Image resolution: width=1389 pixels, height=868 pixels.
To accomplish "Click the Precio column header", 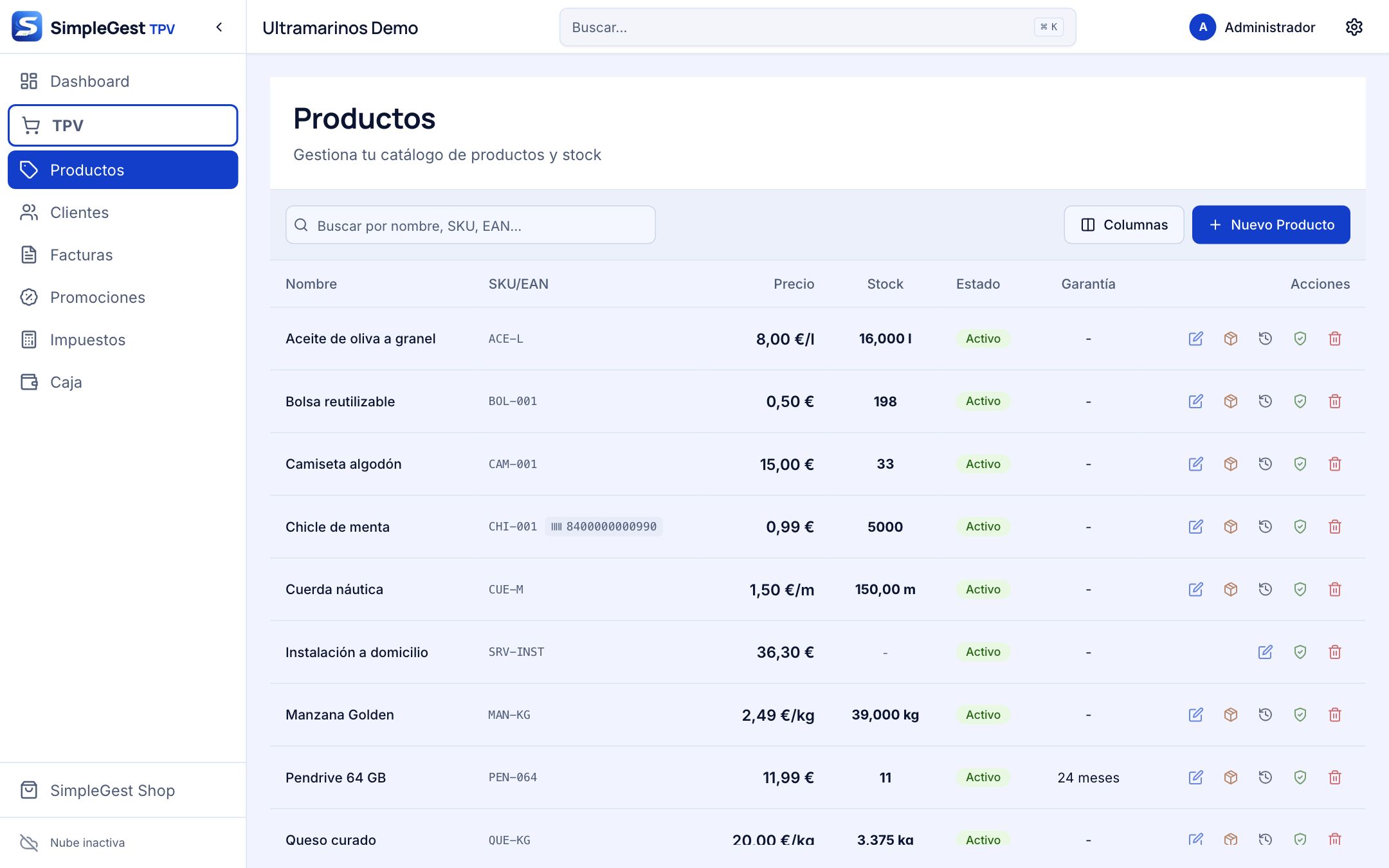I will (x=794, y=284).
